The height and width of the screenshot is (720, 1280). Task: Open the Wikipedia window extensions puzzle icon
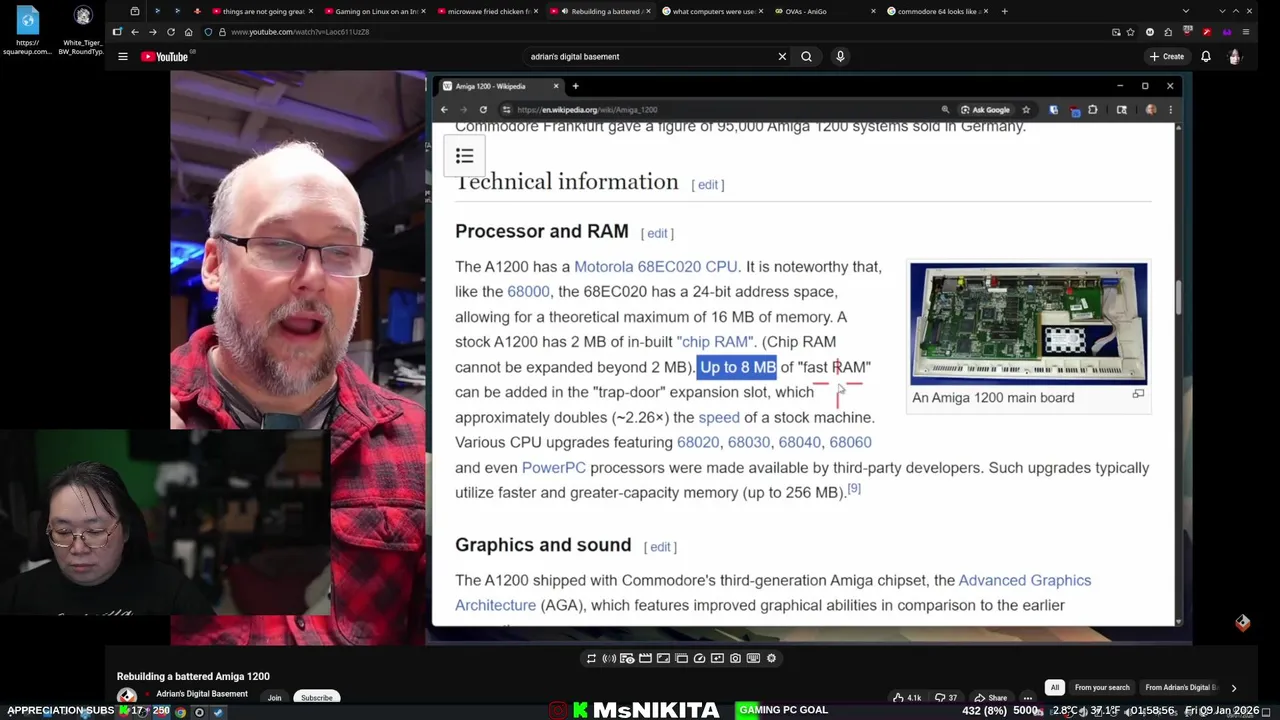click(1093, 110)
